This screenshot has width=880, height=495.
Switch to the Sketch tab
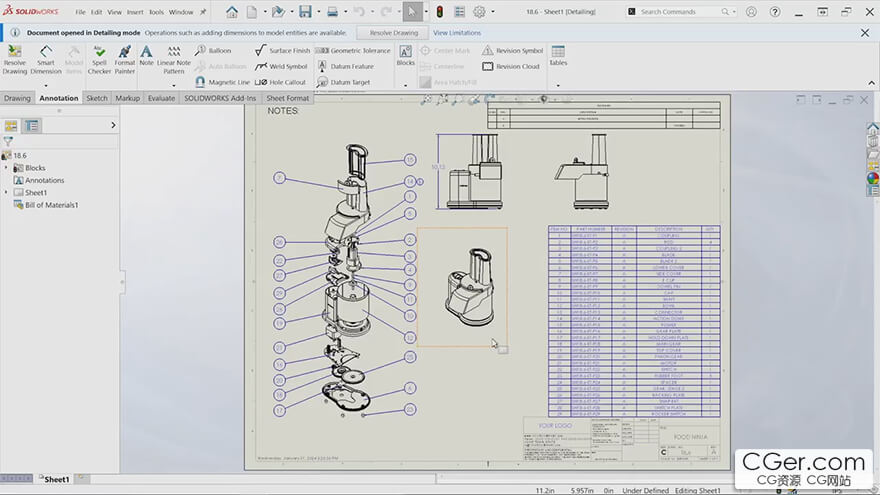97,98
